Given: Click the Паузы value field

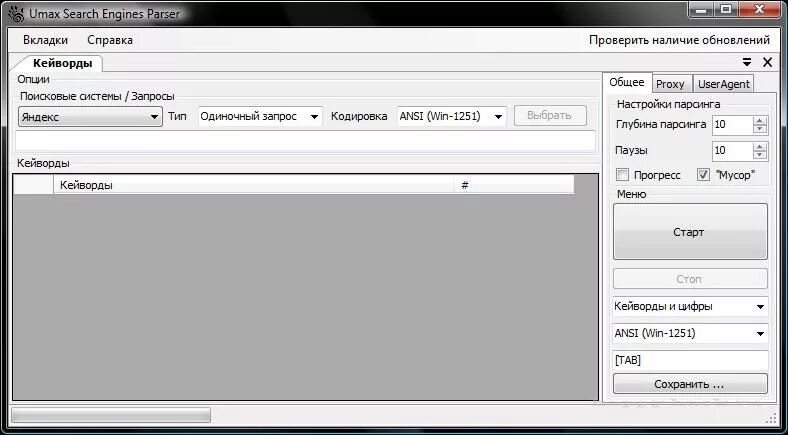Looking at the screenshot, I should [x=733, y=151].
